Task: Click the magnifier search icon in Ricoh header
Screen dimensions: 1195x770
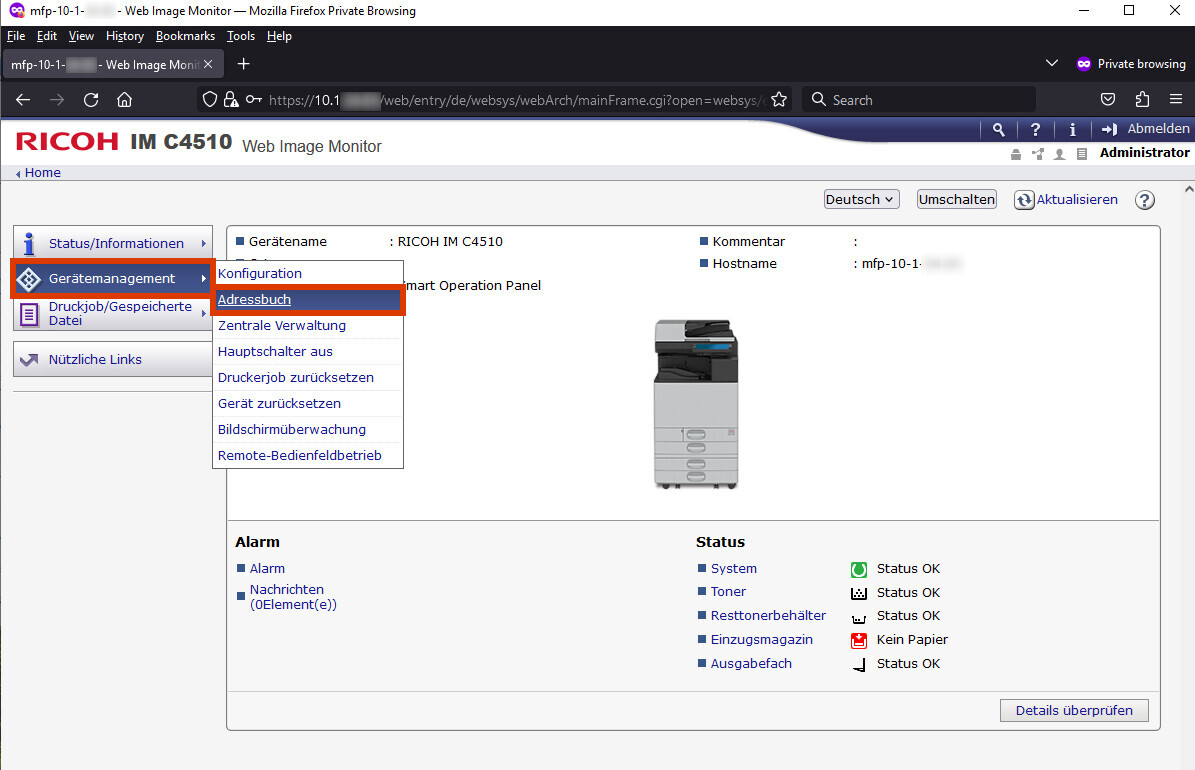Action: tap(998, 130)
